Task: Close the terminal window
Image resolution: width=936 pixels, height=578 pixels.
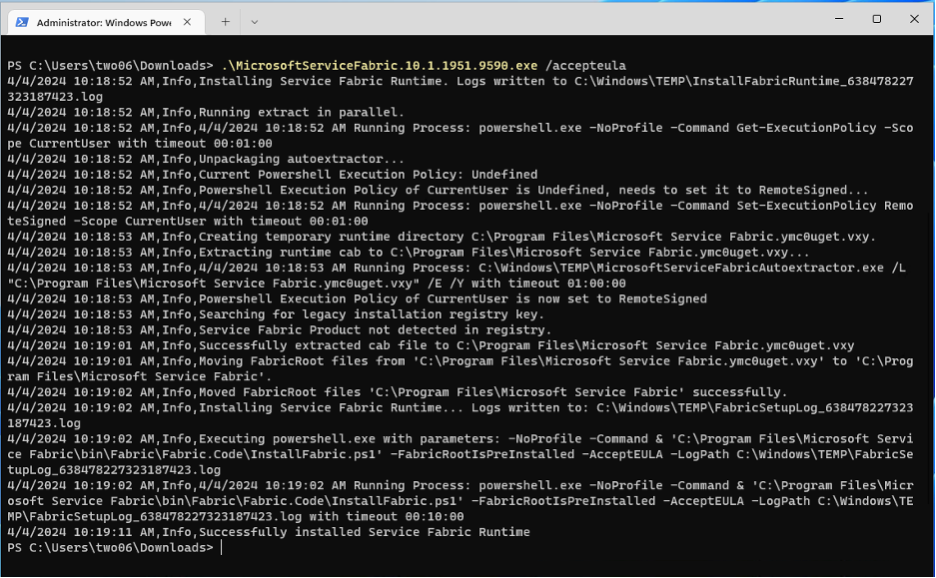Action: (914, 19)
